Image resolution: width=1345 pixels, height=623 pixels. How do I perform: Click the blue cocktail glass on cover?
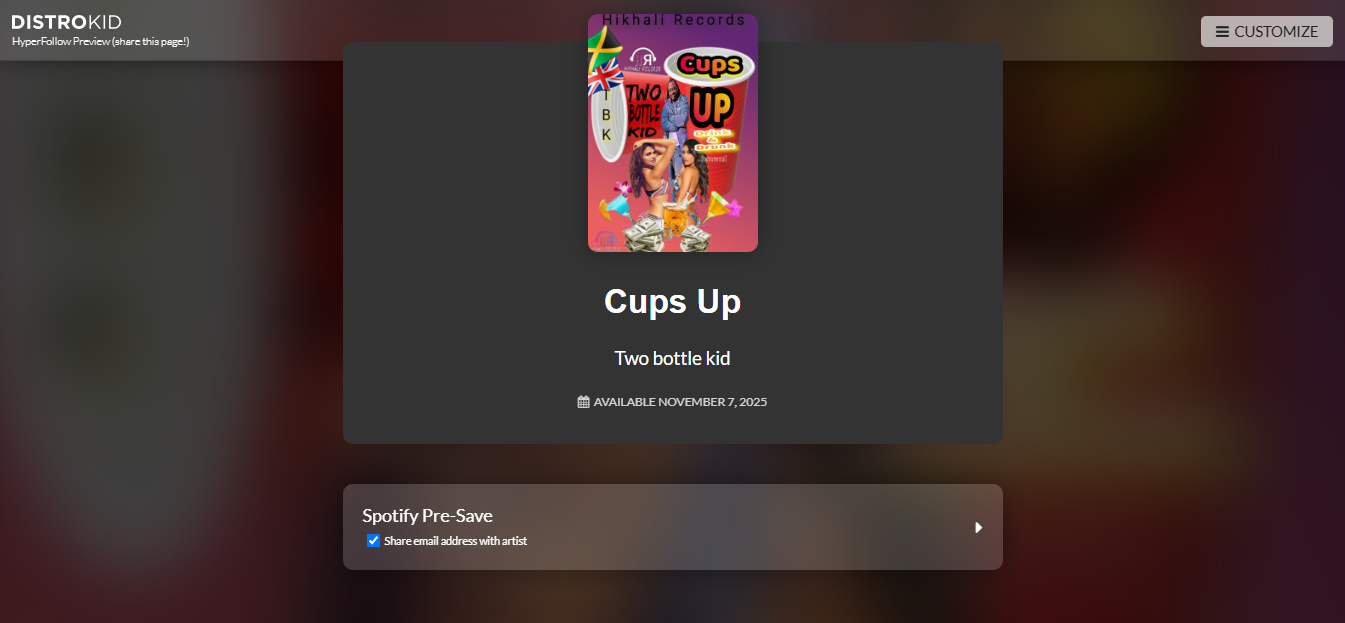click(612, 207)
